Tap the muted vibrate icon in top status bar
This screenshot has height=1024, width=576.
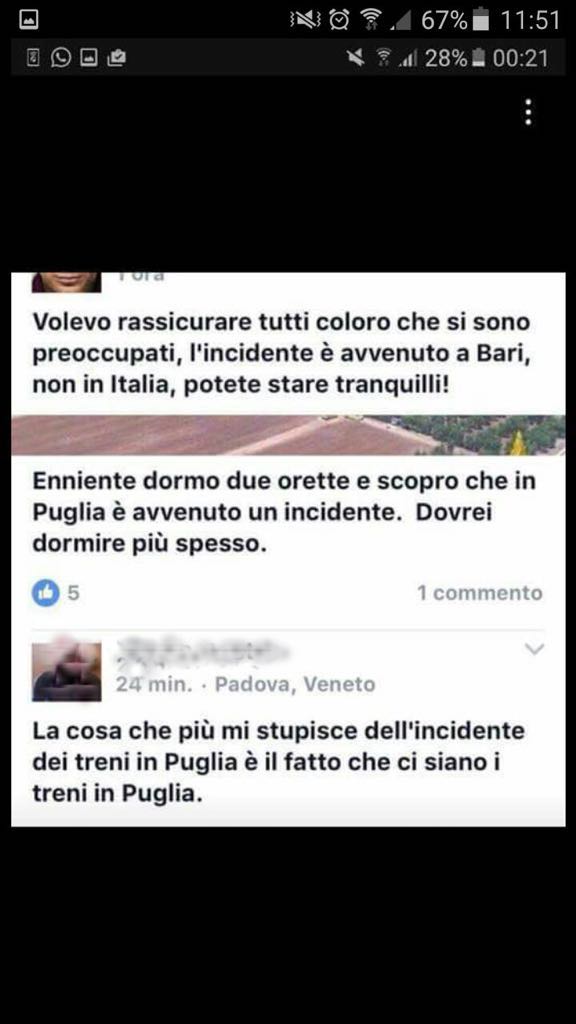(x=305, y=19)
